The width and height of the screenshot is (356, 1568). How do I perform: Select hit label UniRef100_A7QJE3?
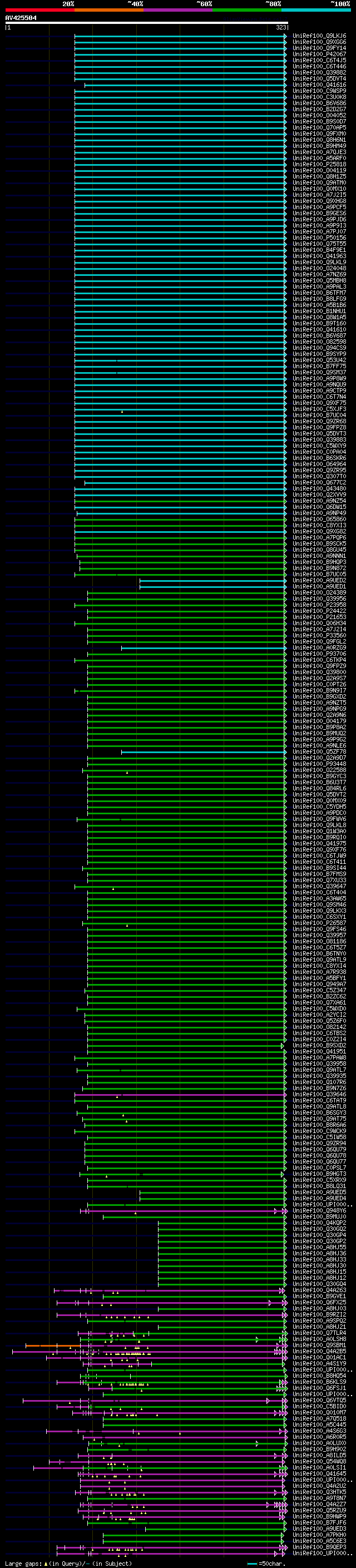pyautogui.click(x=319, y=152)
